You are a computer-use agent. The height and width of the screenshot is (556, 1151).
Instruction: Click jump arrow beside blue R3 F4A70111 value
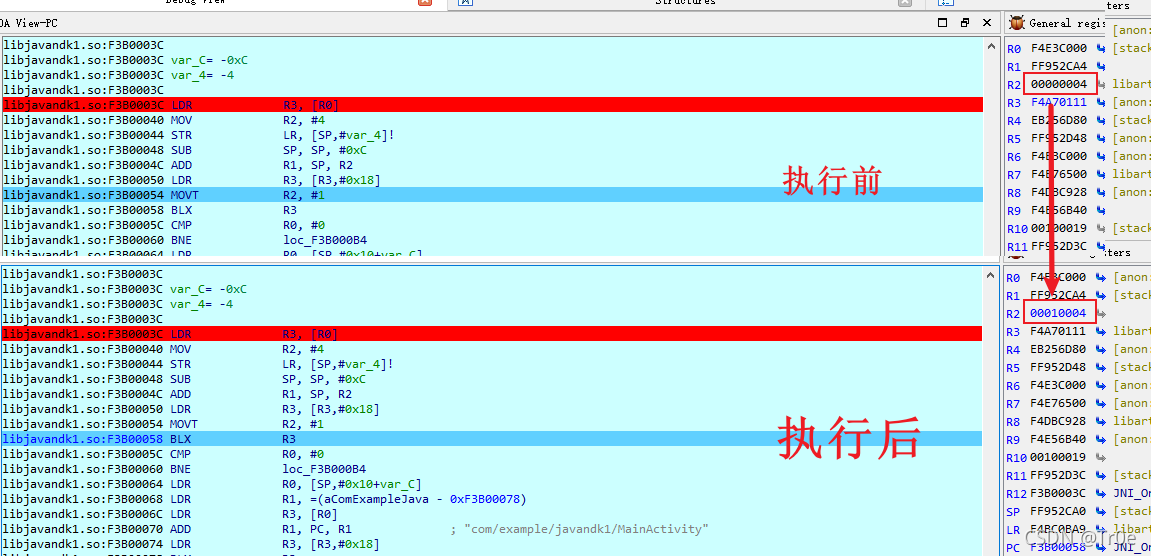[x=1101, y=103]
